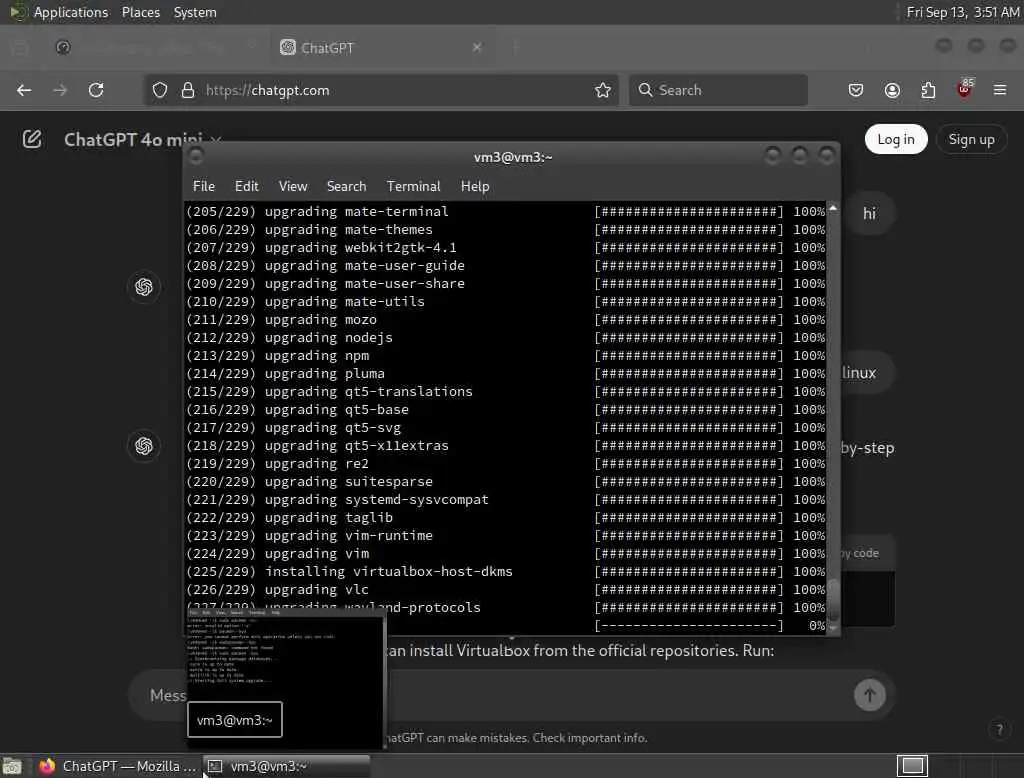Image resolution: width=1024 pixels, height=778 pixels.
Task: Open the tracking protection shield icon
Action: 160,90
